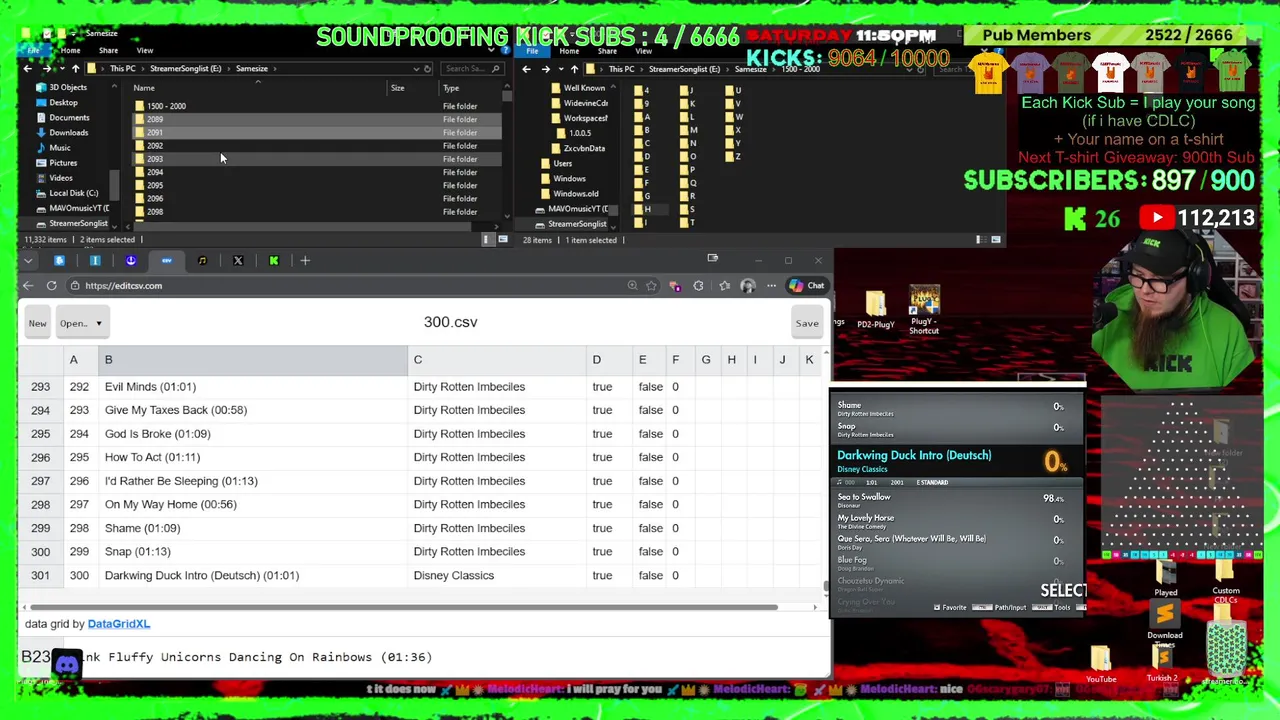Go back in Samesize Explorer window
The height and width of the screenshot is (720, 1280).
28,69
